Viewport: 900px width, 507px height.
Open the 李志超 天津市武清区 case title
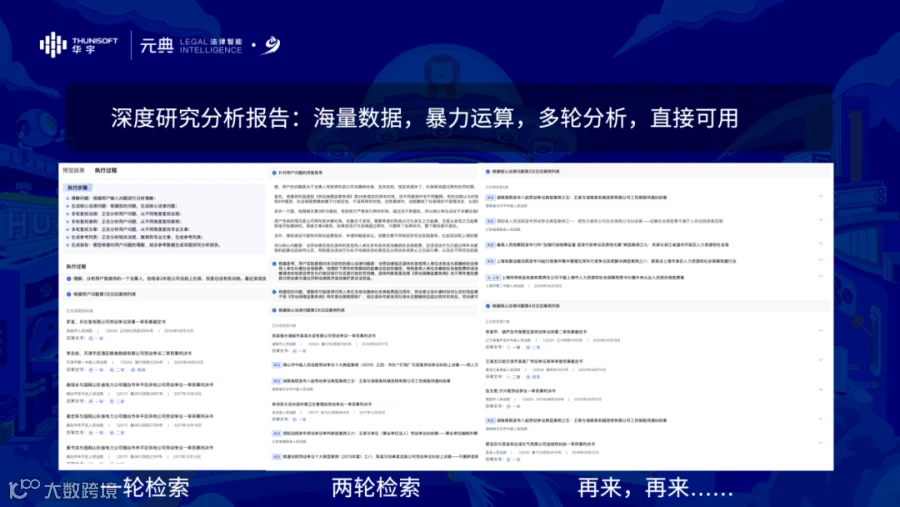pyautogui.click(x=129, y=354)
